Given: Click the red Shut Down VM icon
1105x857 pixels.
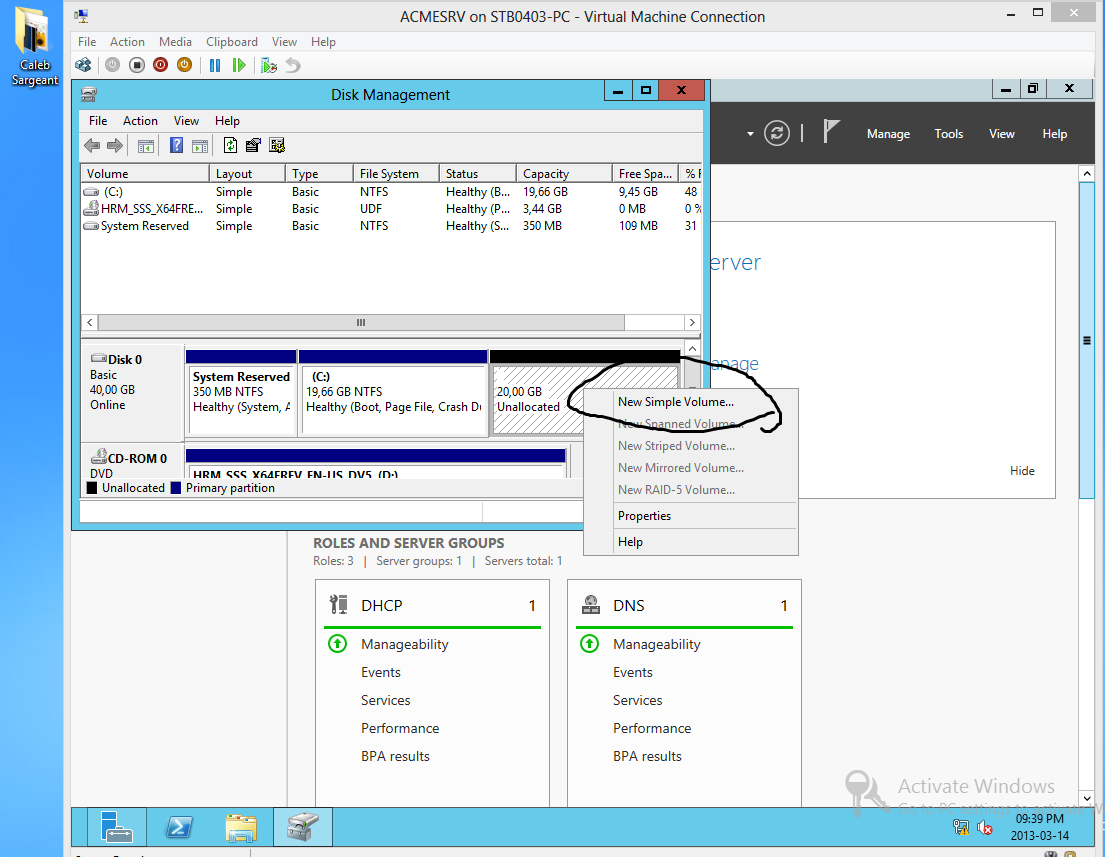Looking at the screenshot, I should tap(161, 66).
